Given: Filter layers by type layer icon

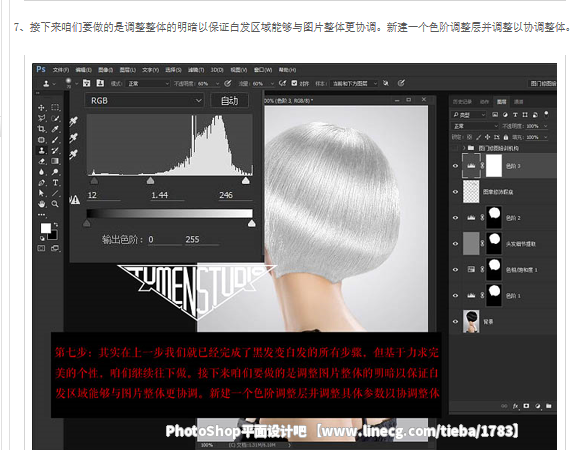Looking at the screenshot, I should (515, 115).
